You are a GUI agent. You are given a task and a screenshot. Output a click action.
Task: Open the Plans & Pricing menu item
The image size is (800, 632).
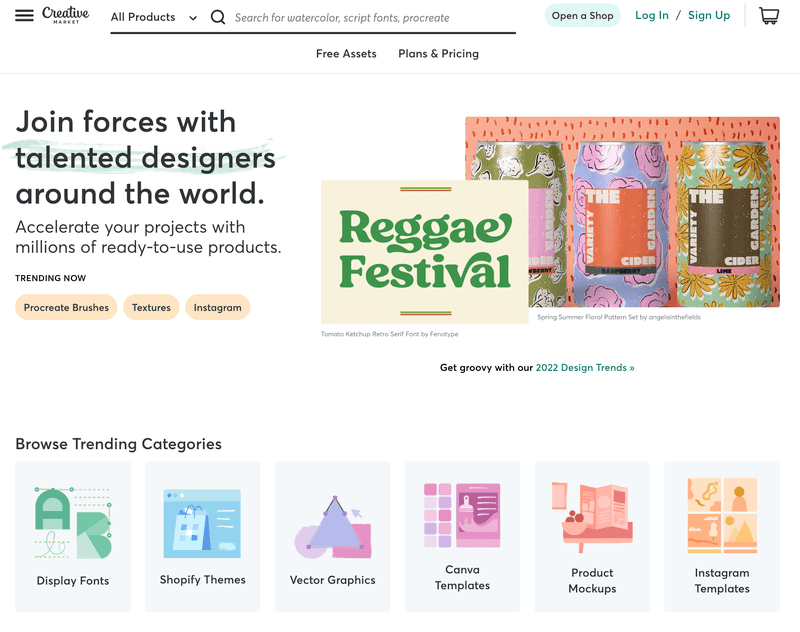coord(438,54)
